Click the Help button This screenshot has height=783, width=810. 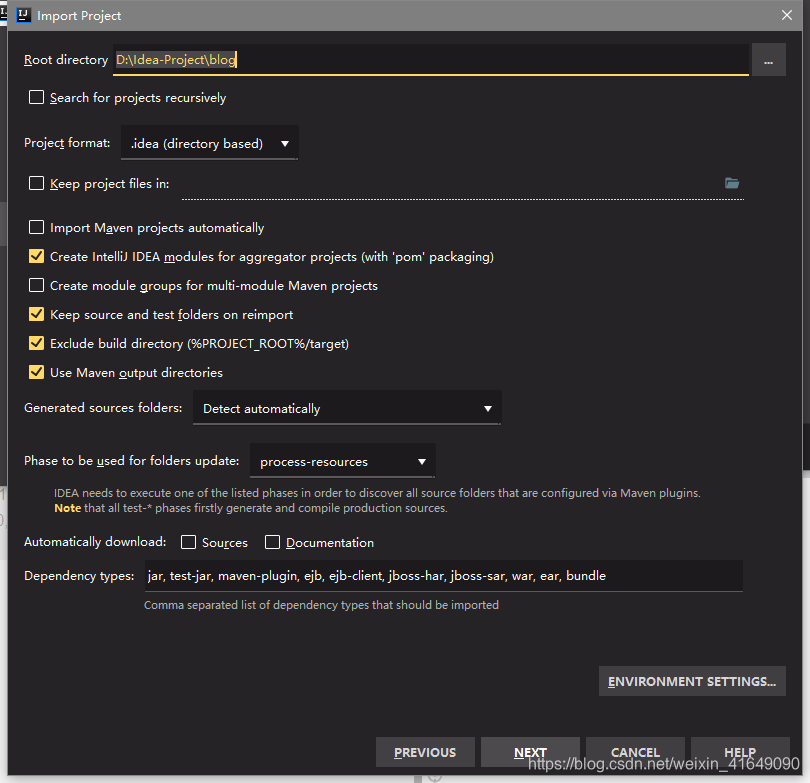740,752
